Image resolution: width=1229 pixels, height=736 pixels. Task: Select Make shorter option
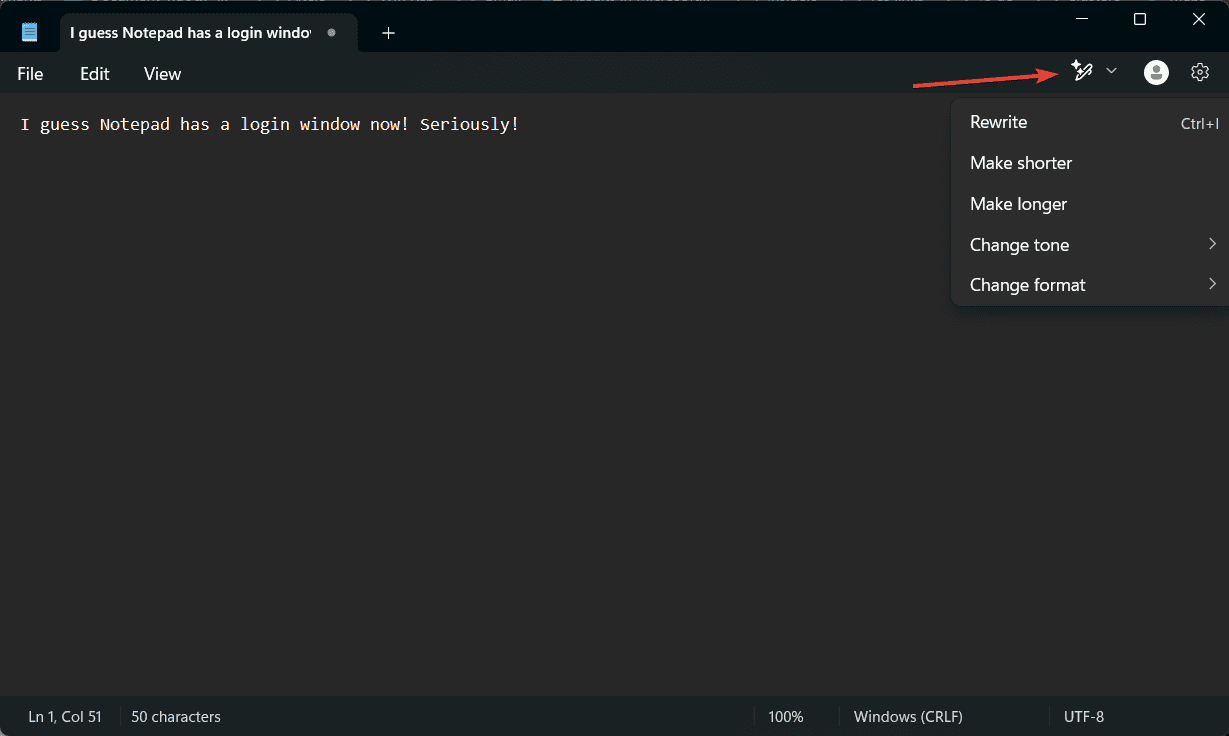coord(1089,163)
